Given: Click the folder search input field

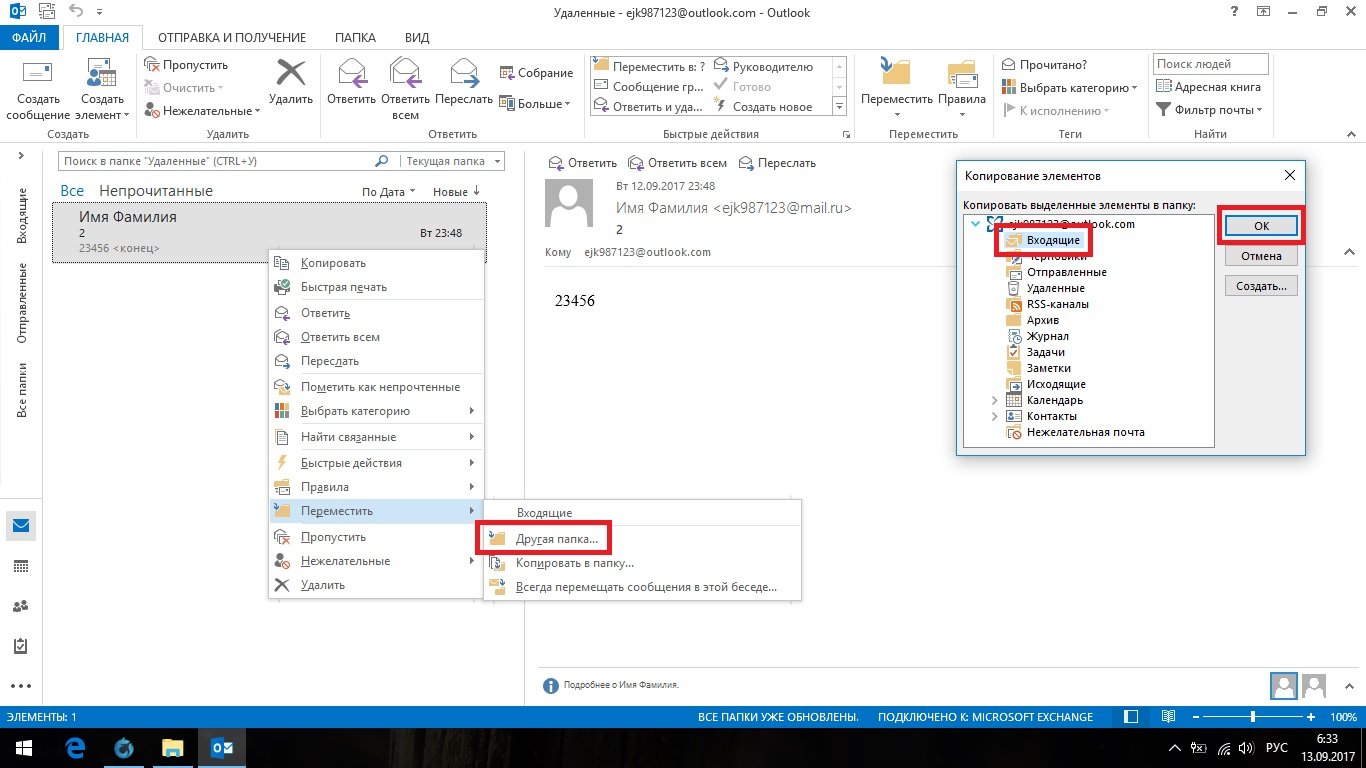Looking at the screenshot, I should pyautogui.click(x=216, y=161).
